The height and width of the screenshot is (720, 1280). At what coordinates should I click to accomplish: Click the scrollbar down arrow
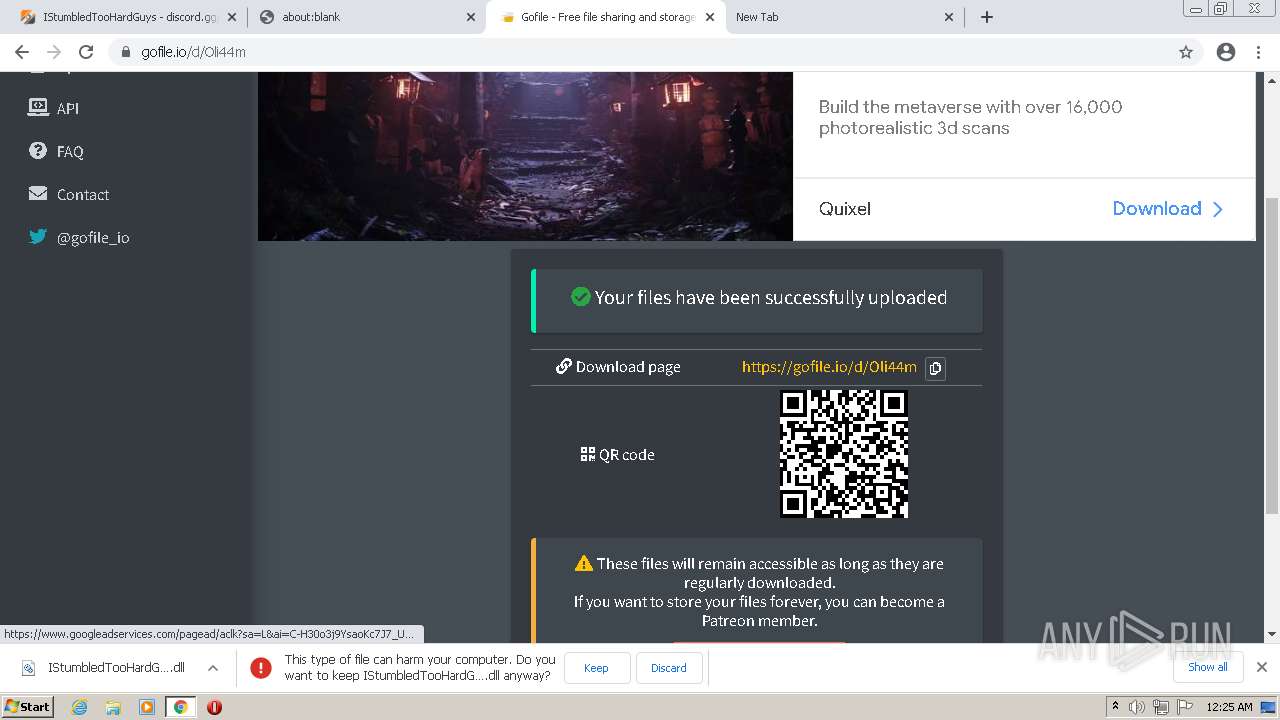coord(1272,634)
